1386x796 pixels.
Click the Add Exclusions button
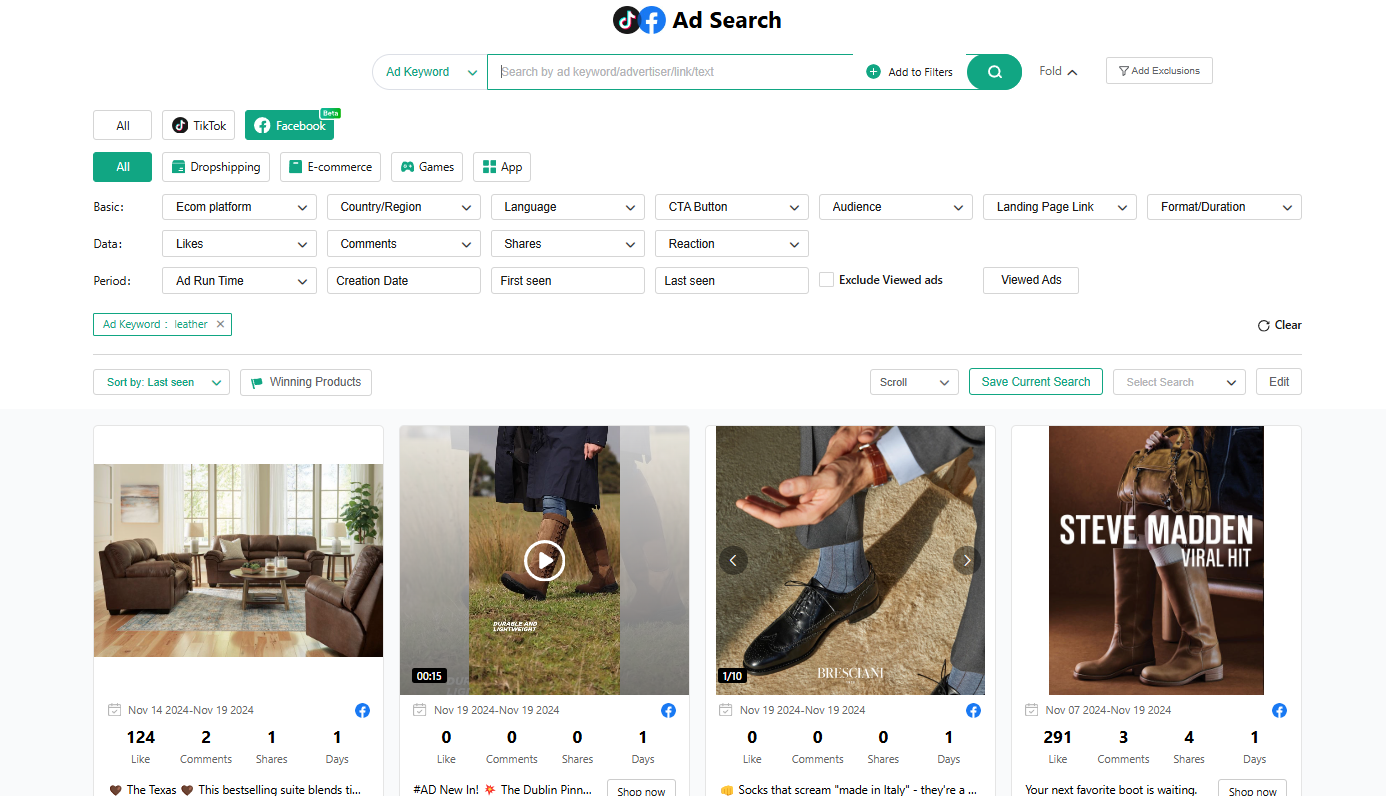pyautogui.click(x=1159, y=71)
